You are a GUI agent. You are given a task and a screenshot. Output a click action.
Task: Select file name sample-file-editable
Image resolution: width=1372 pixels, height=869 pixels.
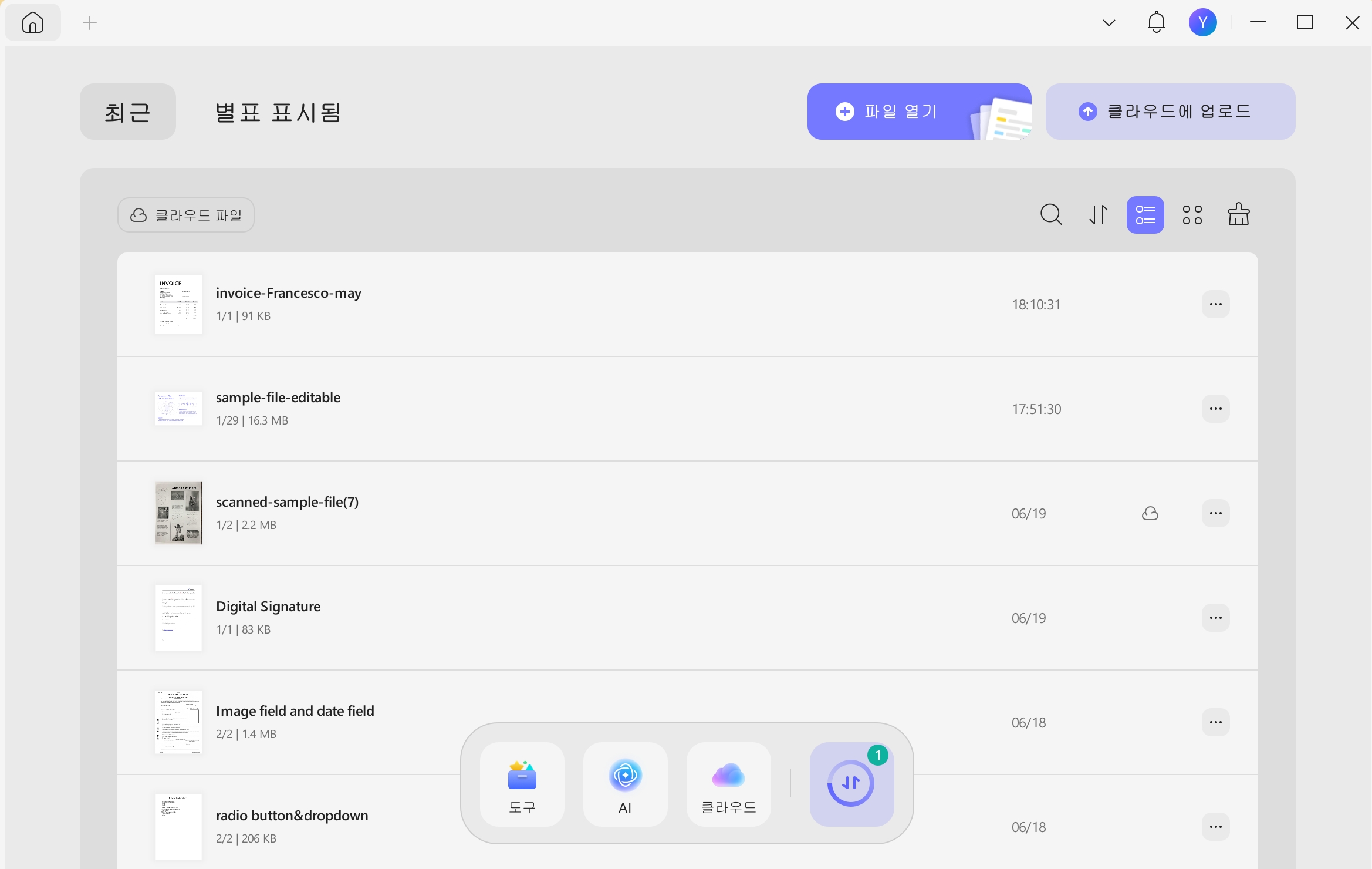click(278, 398)
